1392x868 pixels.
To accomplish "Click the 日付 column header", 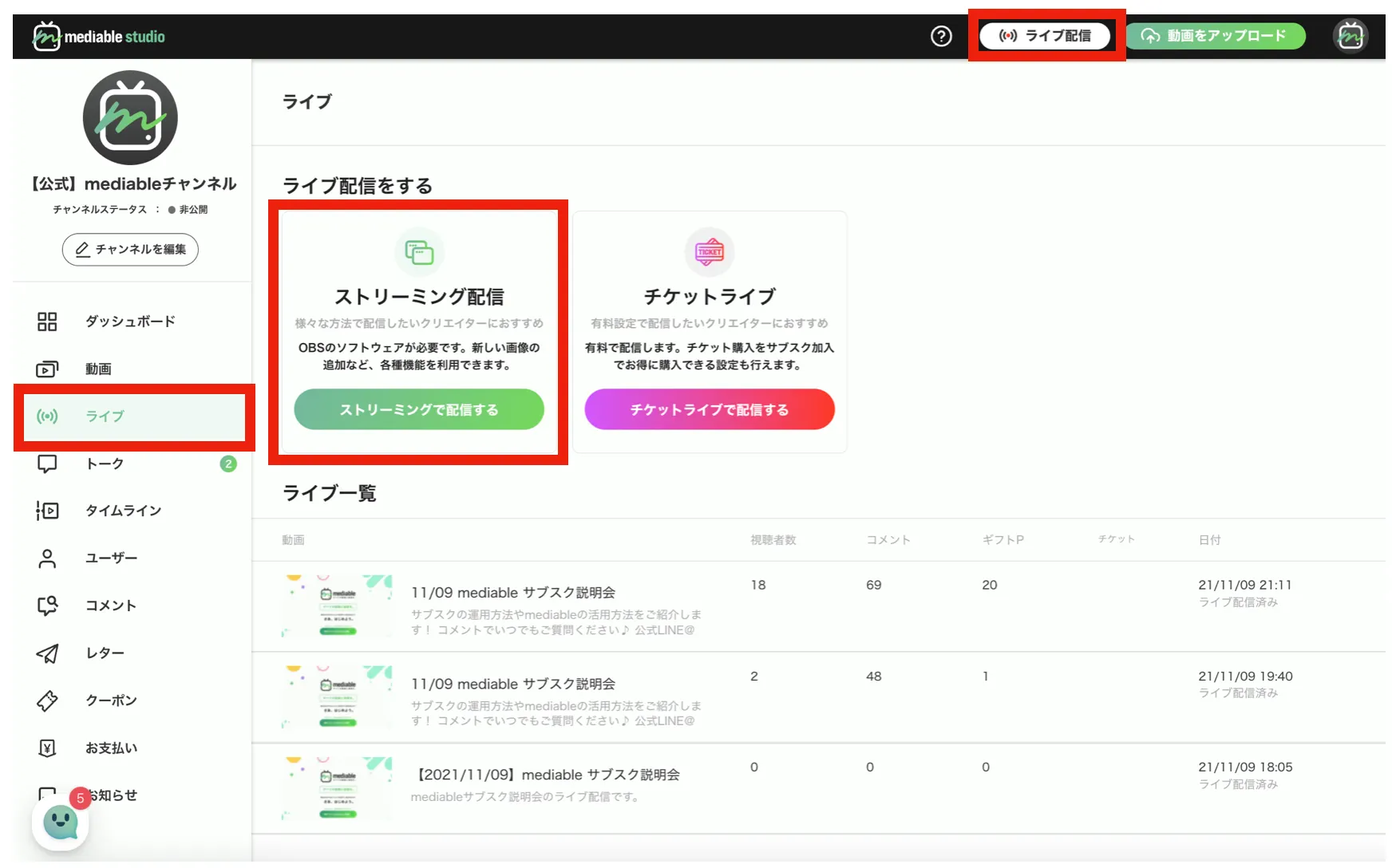I will point(1210,540).
